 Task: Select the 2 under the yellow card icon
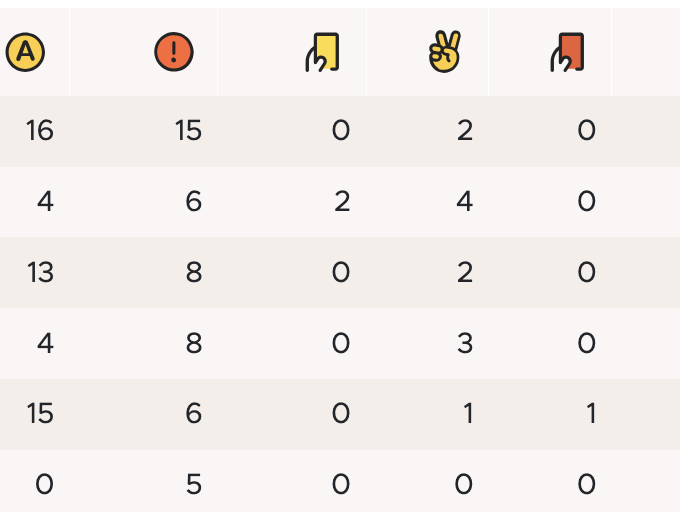pos(342,202)
